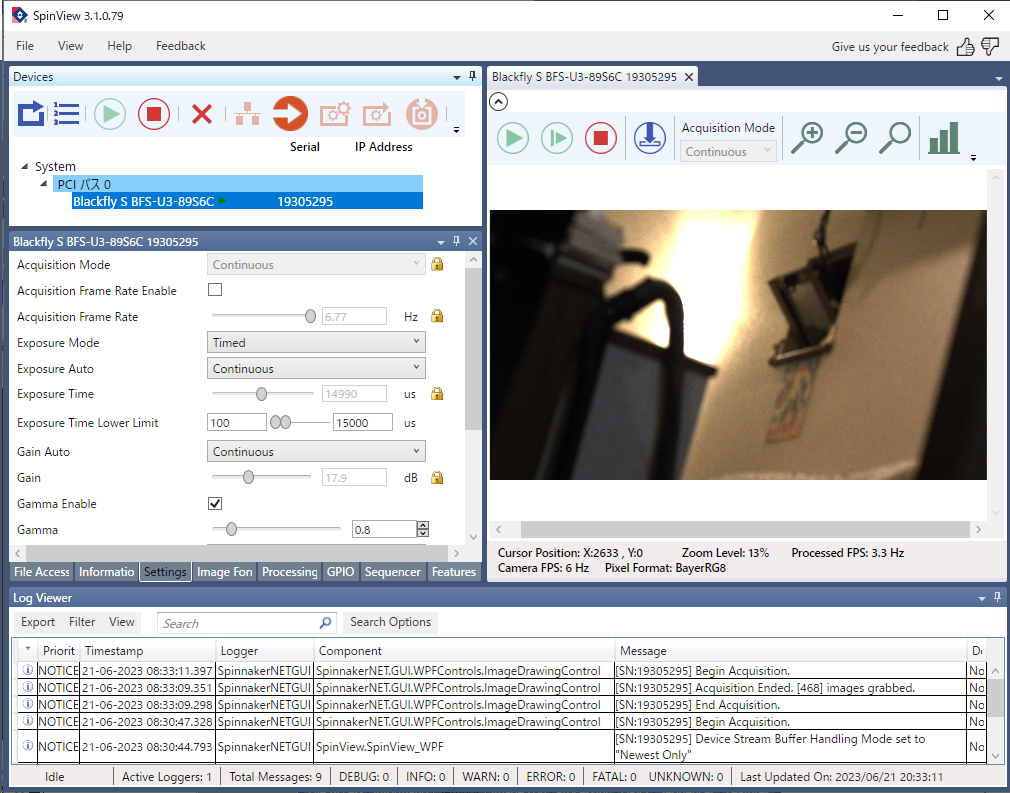Click the Gamma slider handle
Image resolution: width=1010 pixels, height=793 pixels.
(231, 529)
